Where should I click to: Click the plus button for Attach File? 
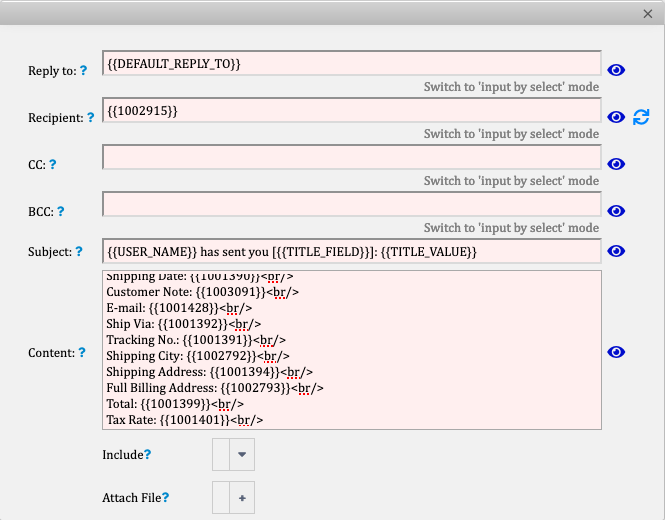[x=242, y=498]
